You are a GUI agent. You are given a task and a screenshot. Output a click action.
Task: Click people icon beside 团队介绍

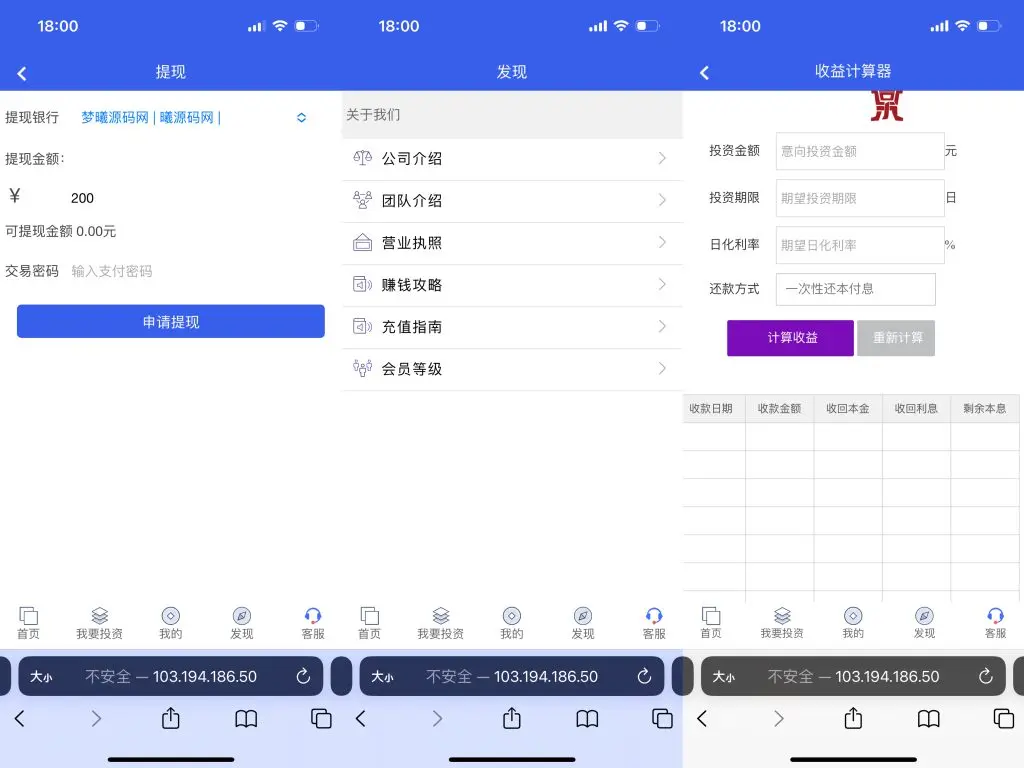coord(363,200)
